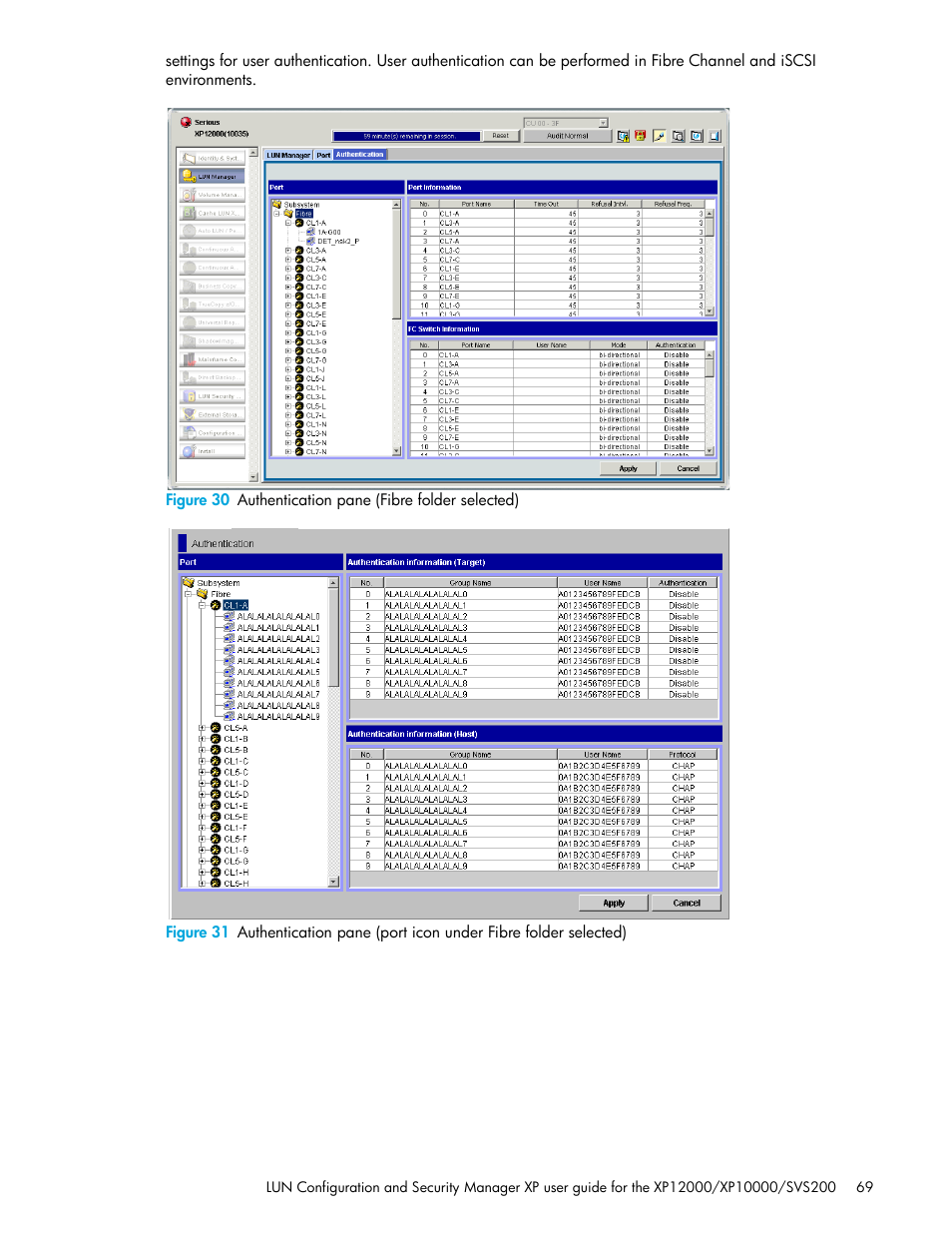Select the Authentication tab in Figure 30
The width and height of the screenshot is (952, 1233).
pyautogui.click(x=360, y=155)
